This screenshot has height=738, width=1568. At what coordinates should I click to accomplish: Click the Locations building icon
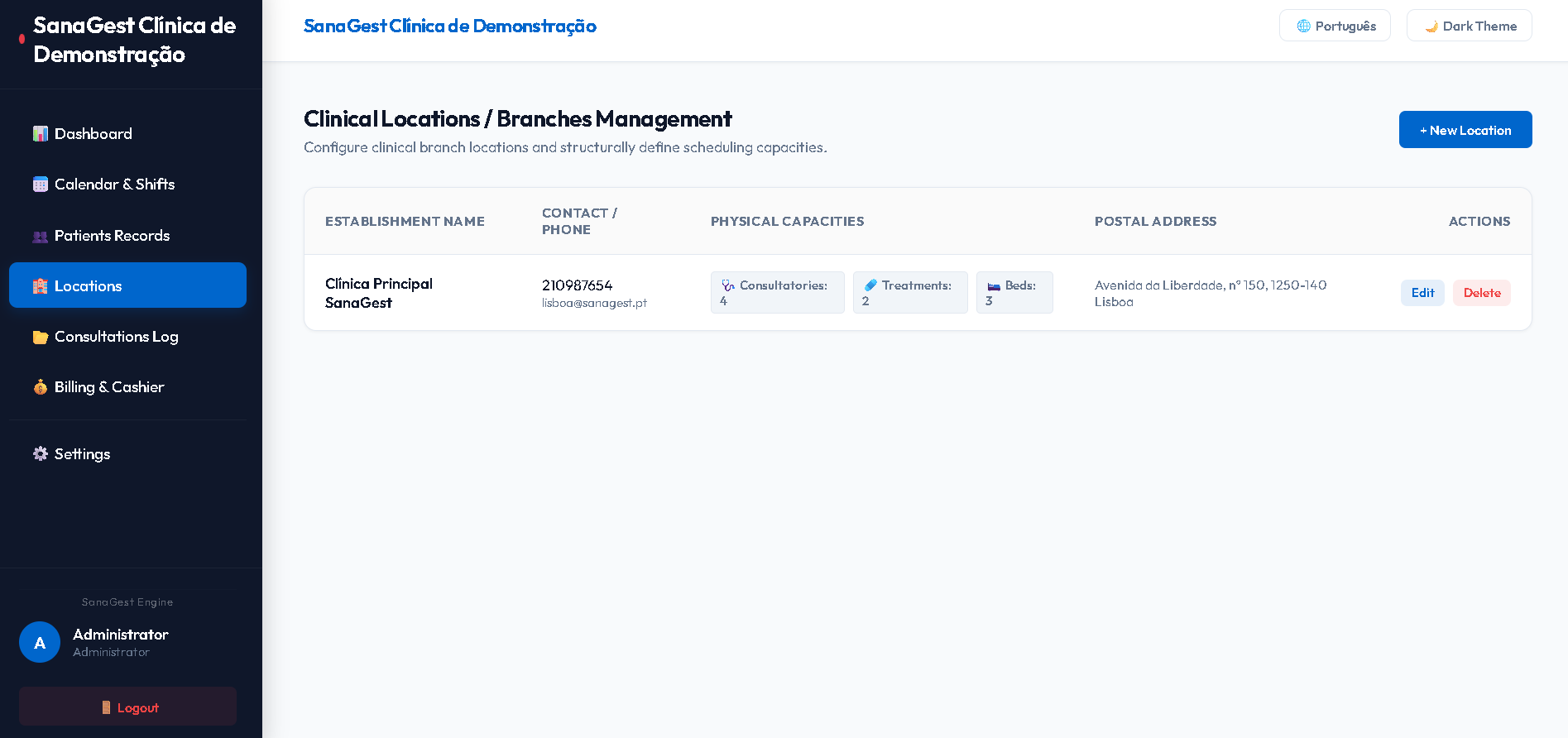40,286
